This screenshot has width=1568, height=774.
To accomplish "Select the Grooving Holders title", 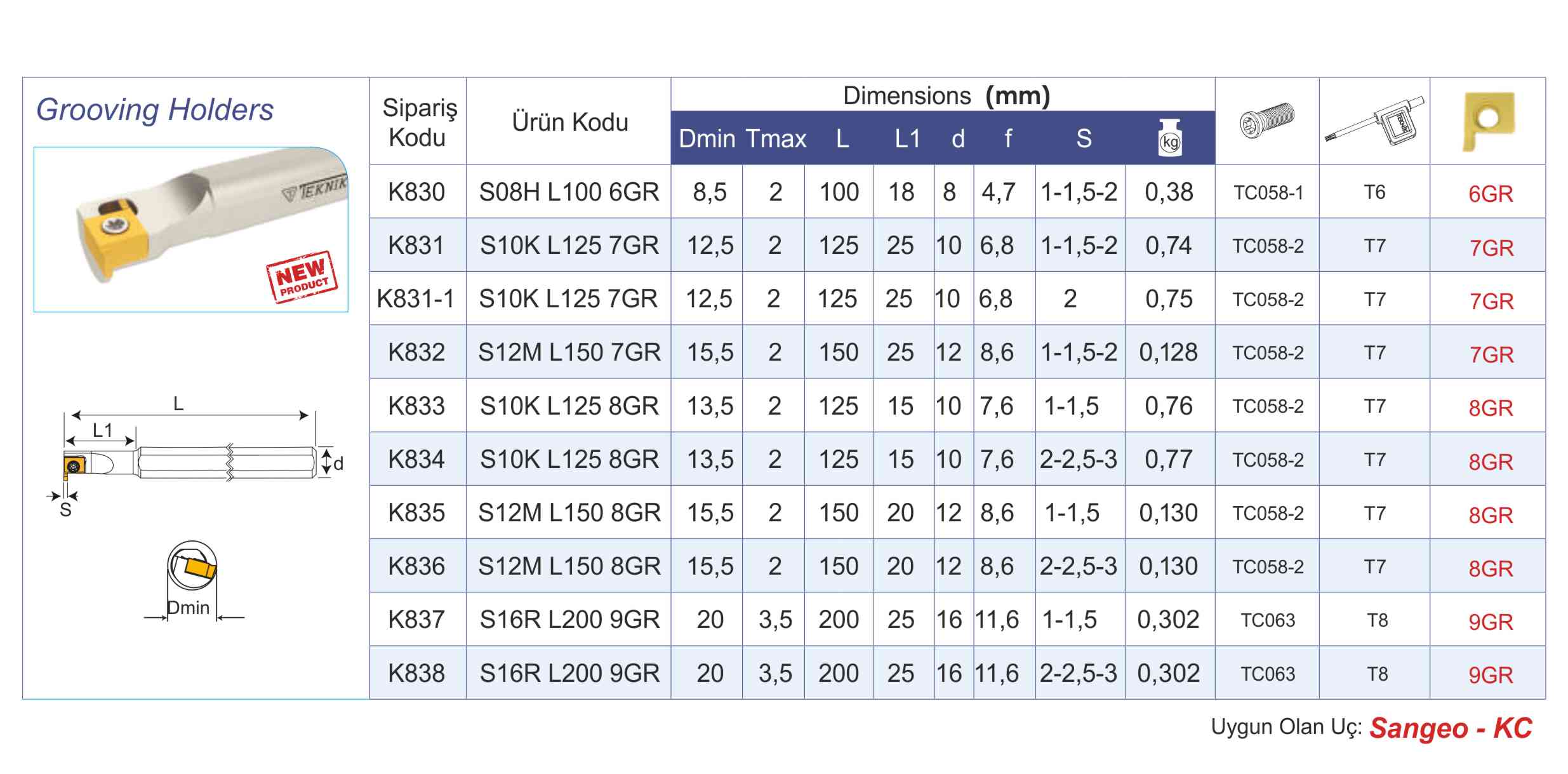I will click(155, 110).
